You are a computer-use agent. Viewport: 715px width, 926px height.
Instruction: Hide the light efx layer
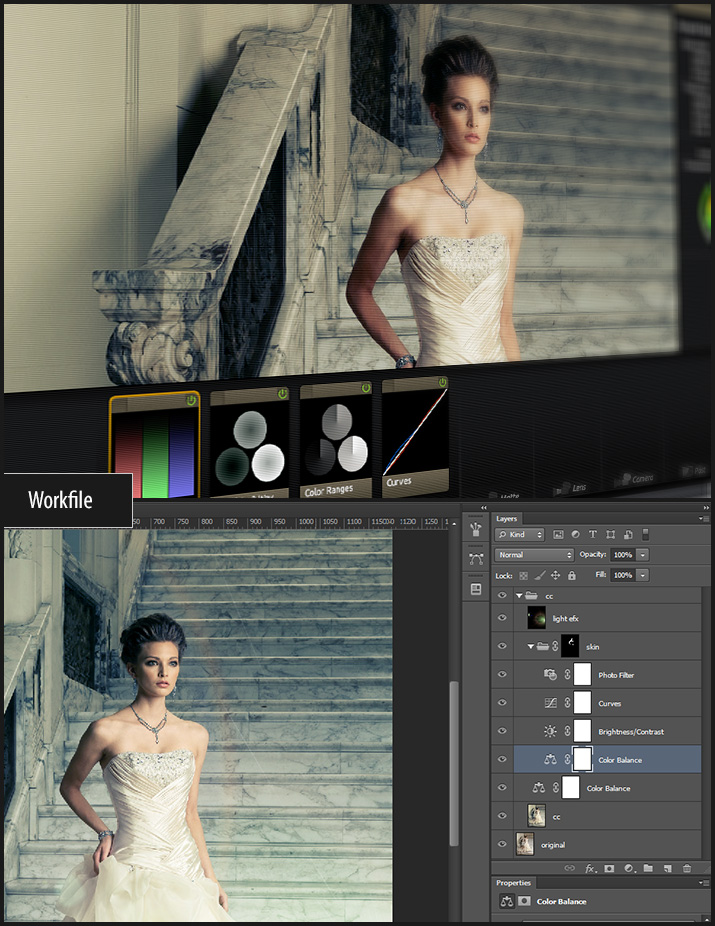(x=502, y=619)
